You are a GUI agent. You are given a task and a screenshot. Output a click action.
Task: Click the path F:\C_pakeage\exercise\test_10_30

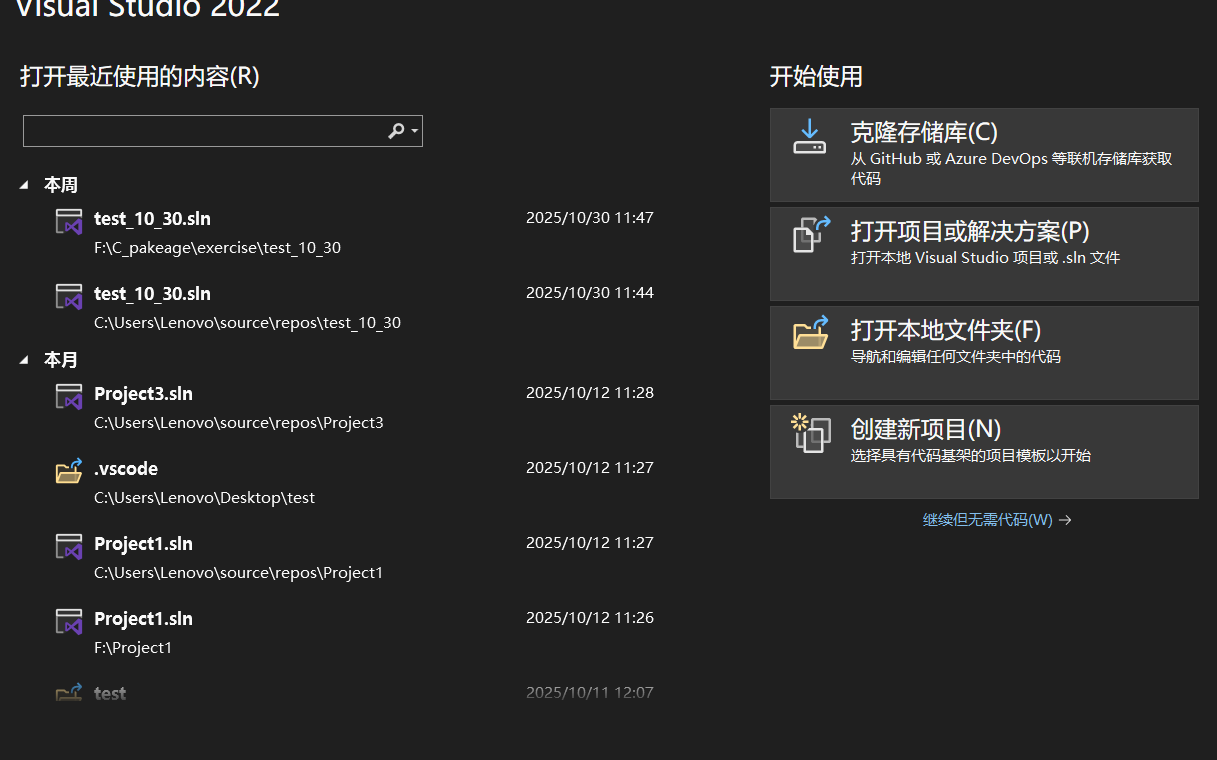(217, 248)
